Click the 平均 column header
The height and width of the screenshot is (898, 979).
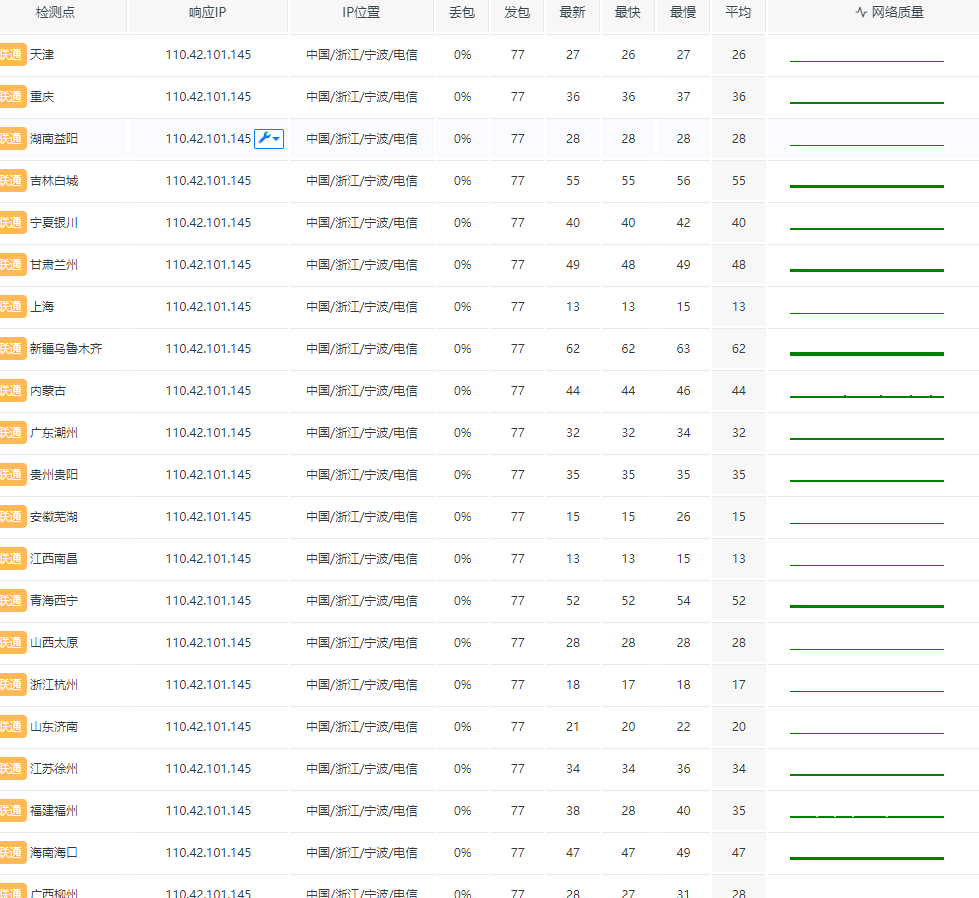coord(738,13)
